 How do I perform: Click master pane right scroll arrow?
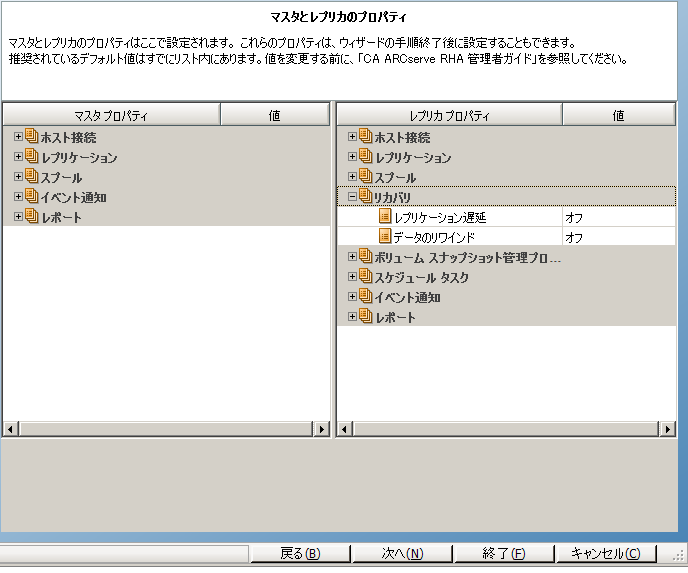point(322,429)
